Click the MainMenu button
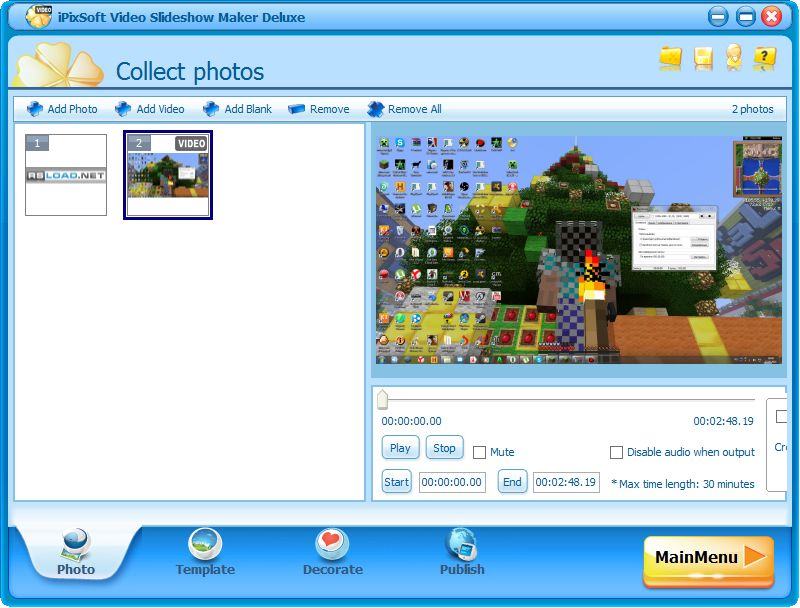 (709, 560)
